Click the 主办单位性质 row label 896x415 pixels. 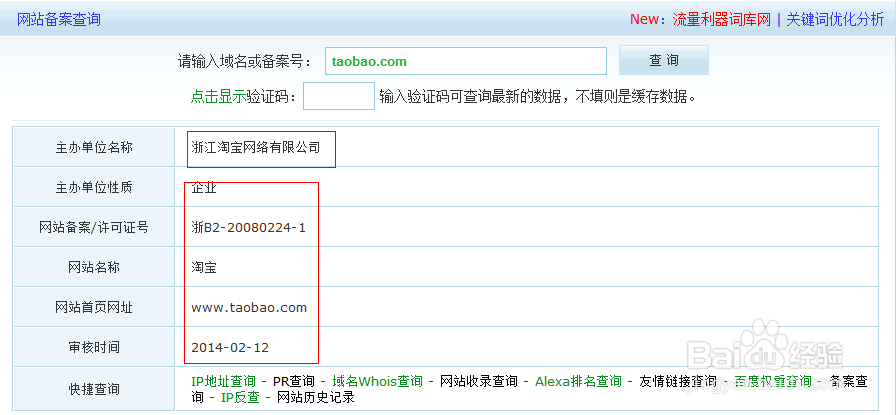click(94, 187)
